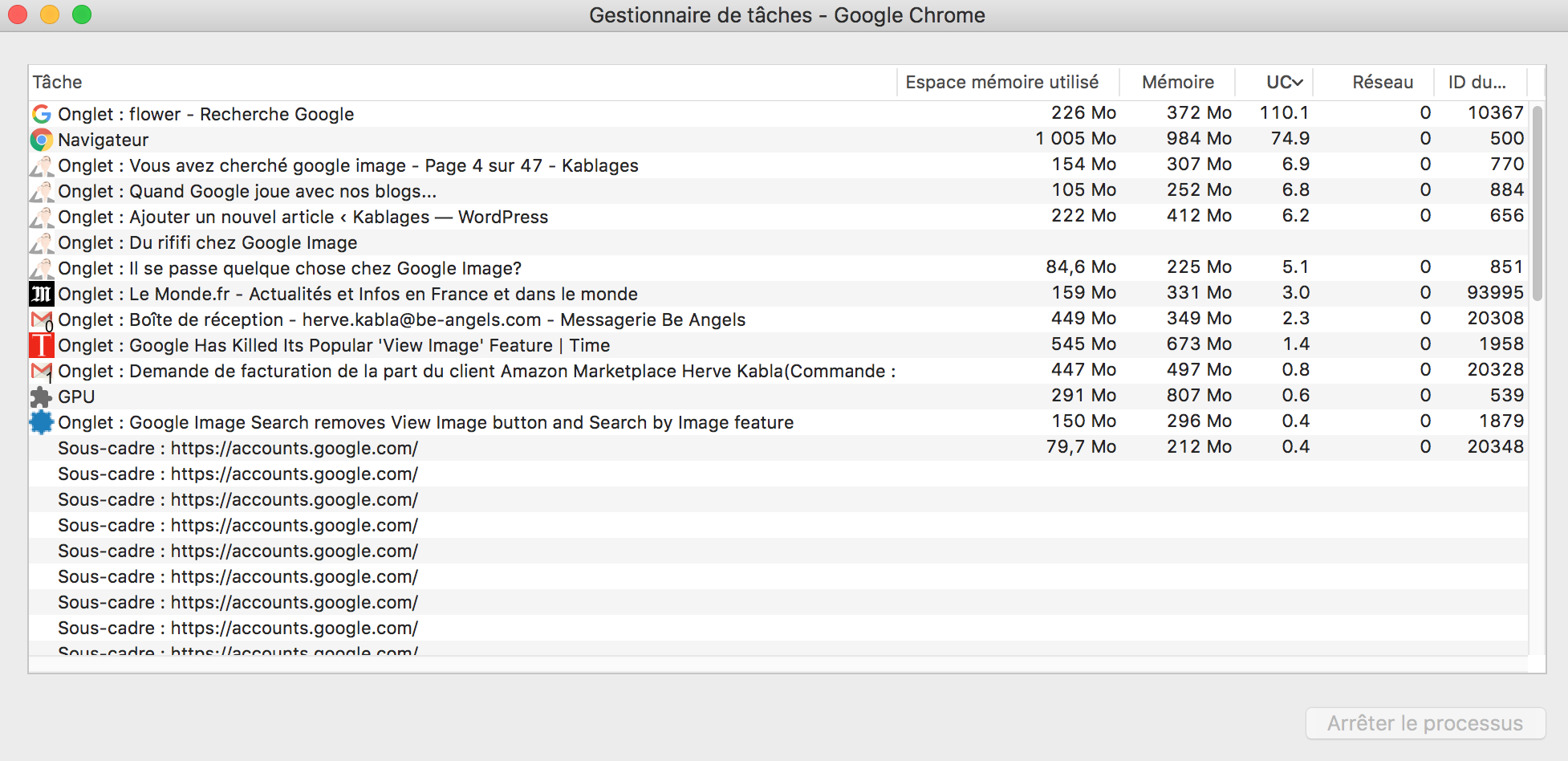This screenshot has width=1568, height=761.
Task: Click process ID '20308' on Boîte de réception row
Action: 1496,318
